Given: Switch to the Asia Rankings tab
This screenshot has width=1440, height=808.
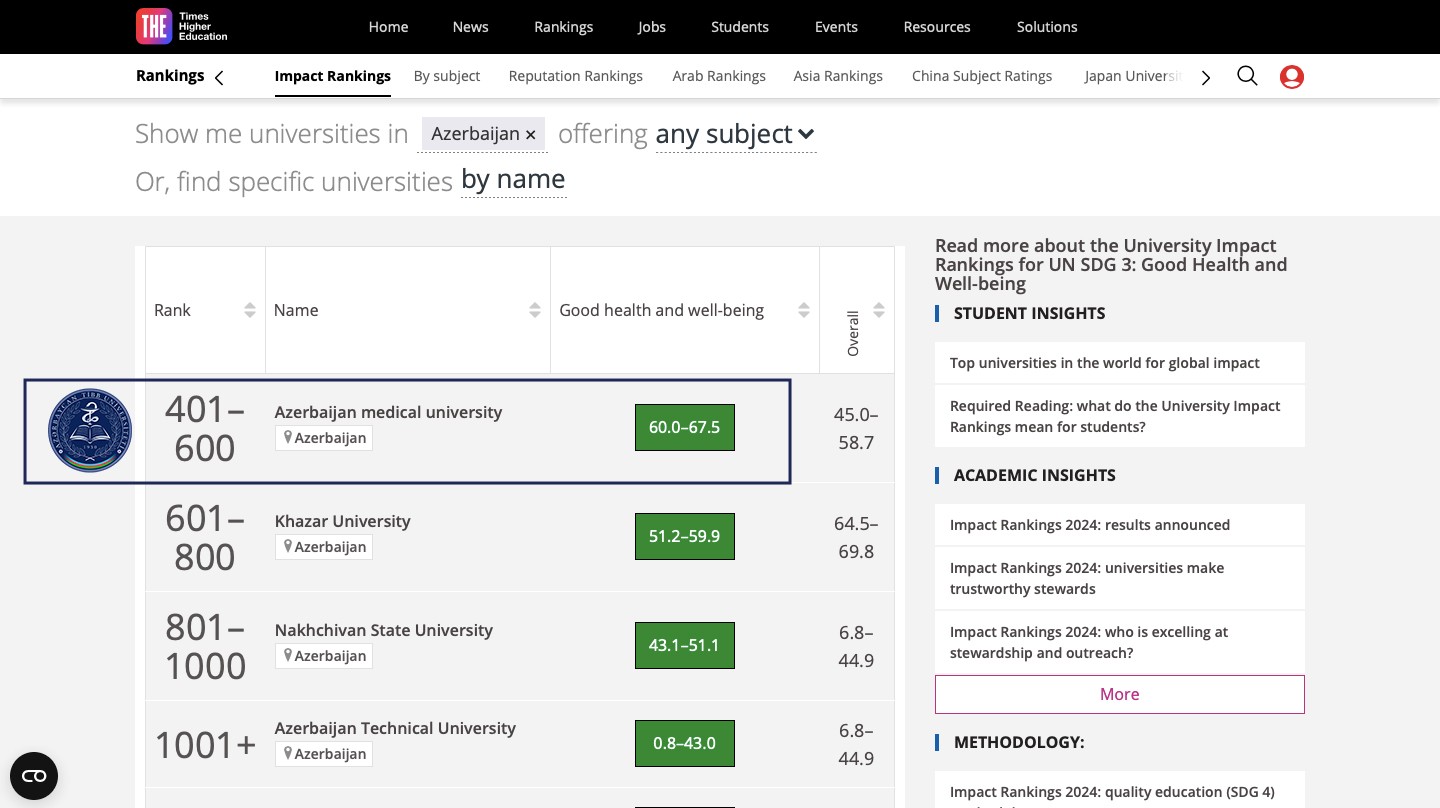Looking at the screenshot, I should pyautogui.click(x=838, y=76).
